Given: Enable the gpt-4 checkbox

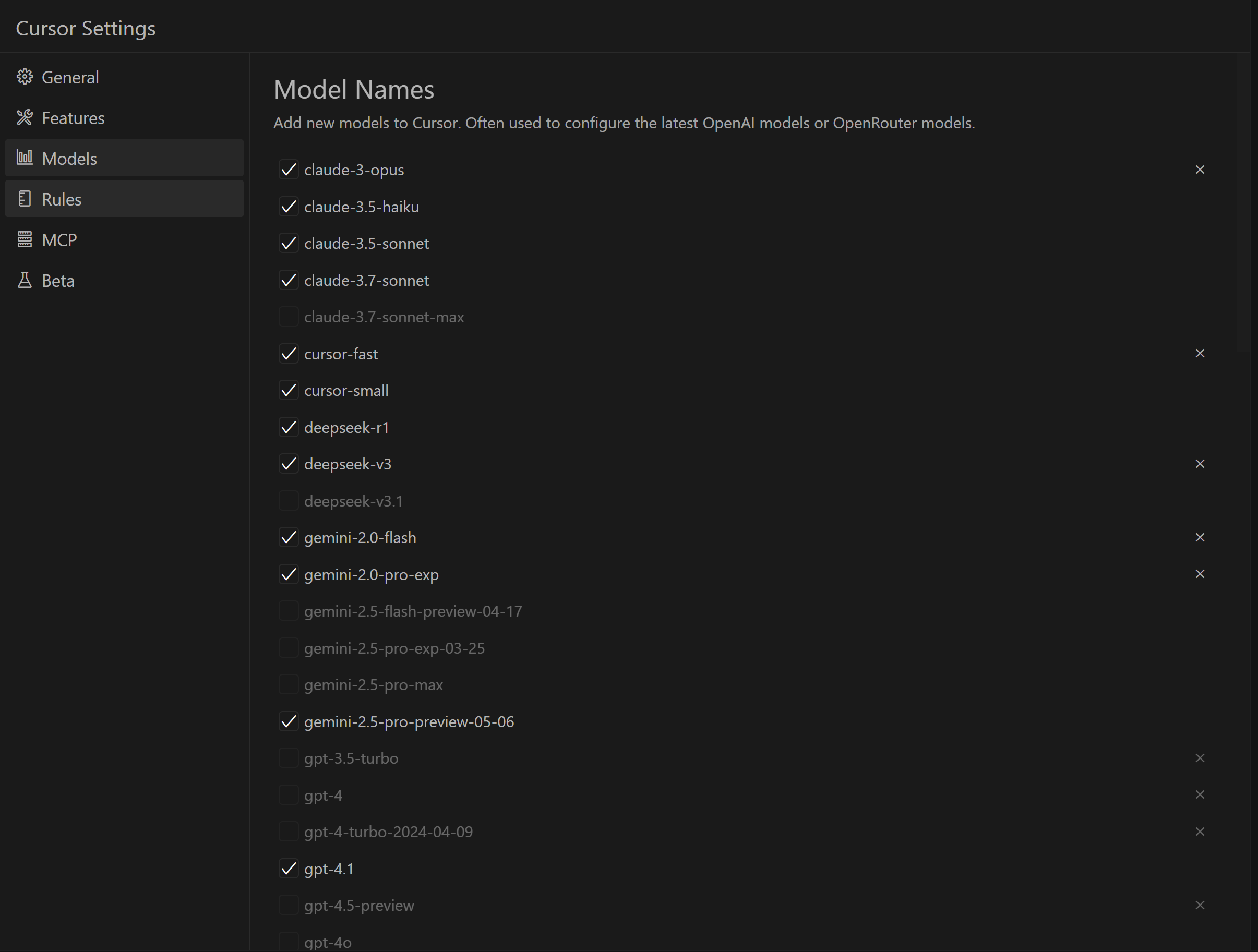Looking at the screenshot, I should 289,795.
